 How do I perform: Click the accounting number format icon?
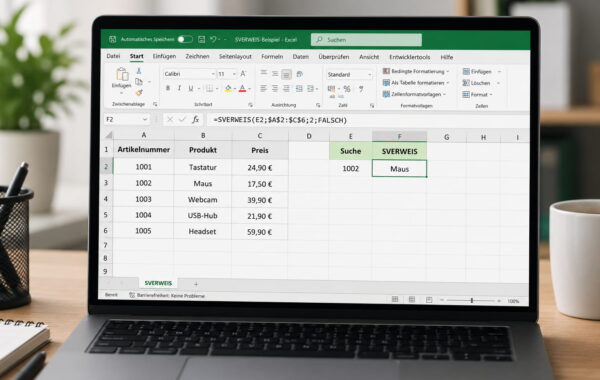click(331, 89)
